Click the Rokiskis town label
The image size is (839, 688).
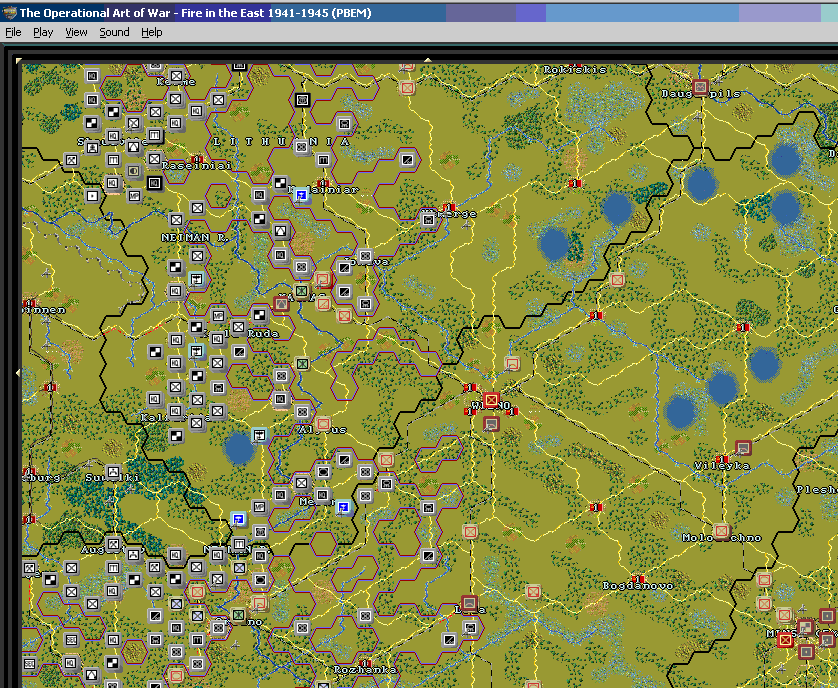click(x=575, y=70)
